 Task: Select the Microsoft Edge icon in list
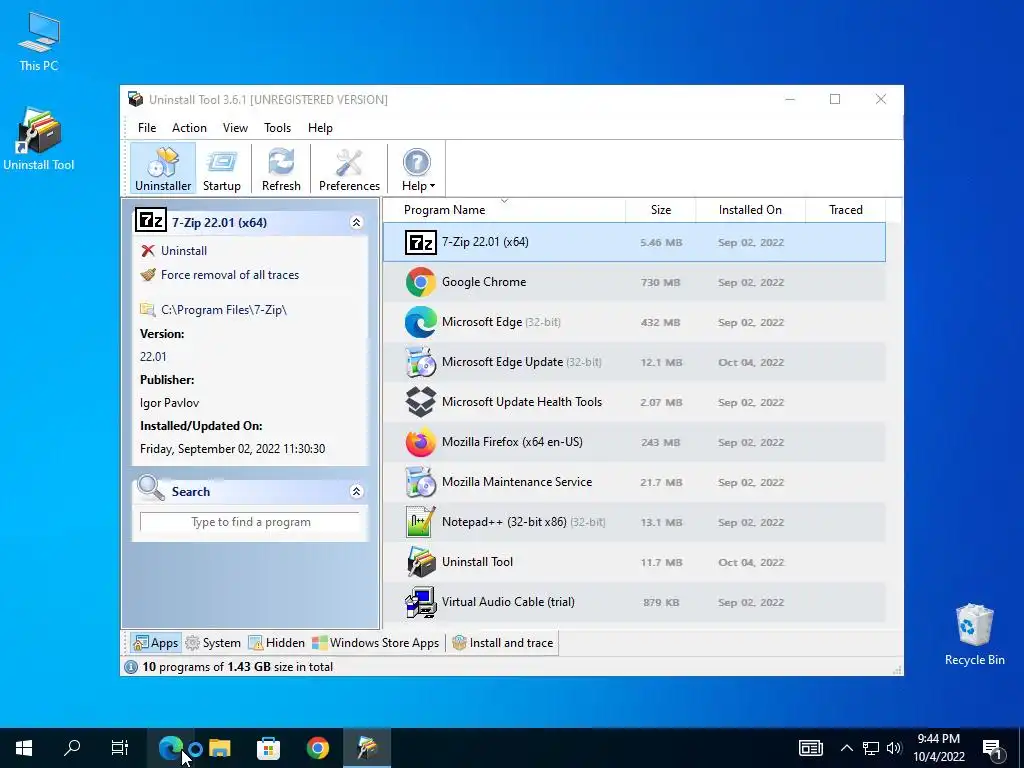[421, 322]
